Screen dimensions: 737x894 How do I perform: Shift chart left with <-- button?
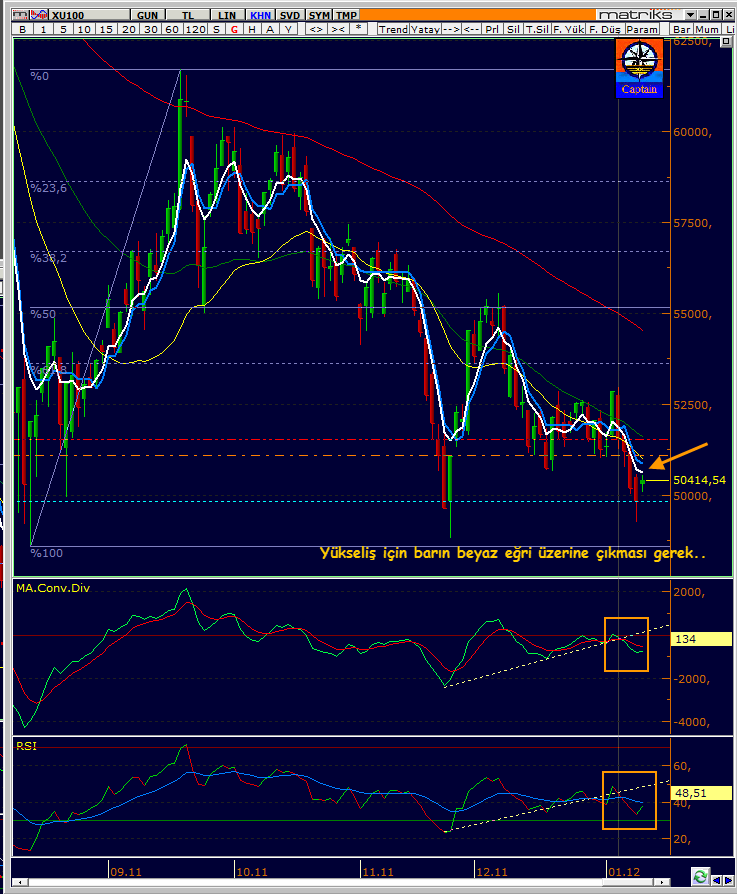tap(471, 29)
